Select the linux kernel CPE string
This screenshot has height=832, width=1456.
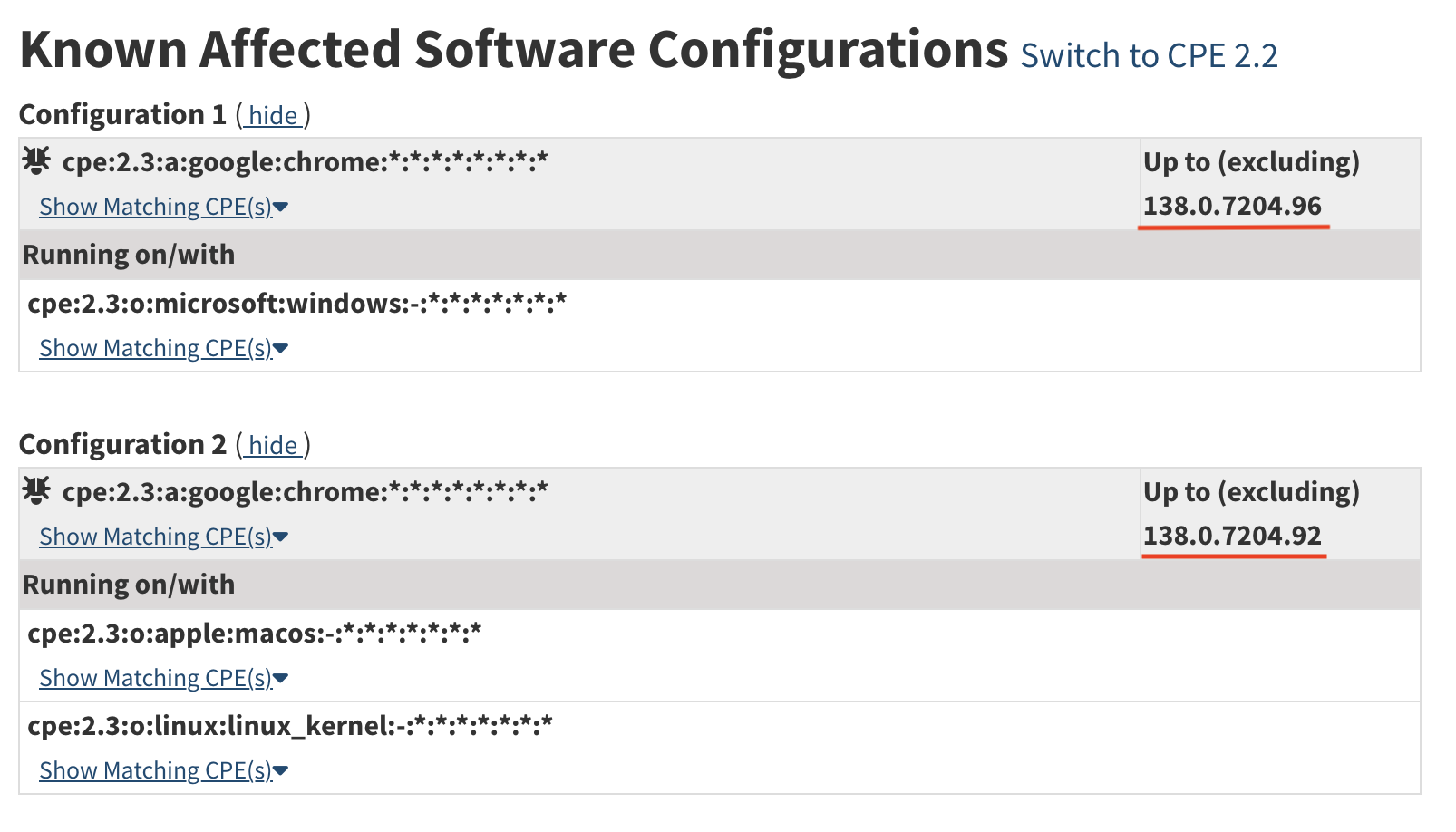click(290, 724)
